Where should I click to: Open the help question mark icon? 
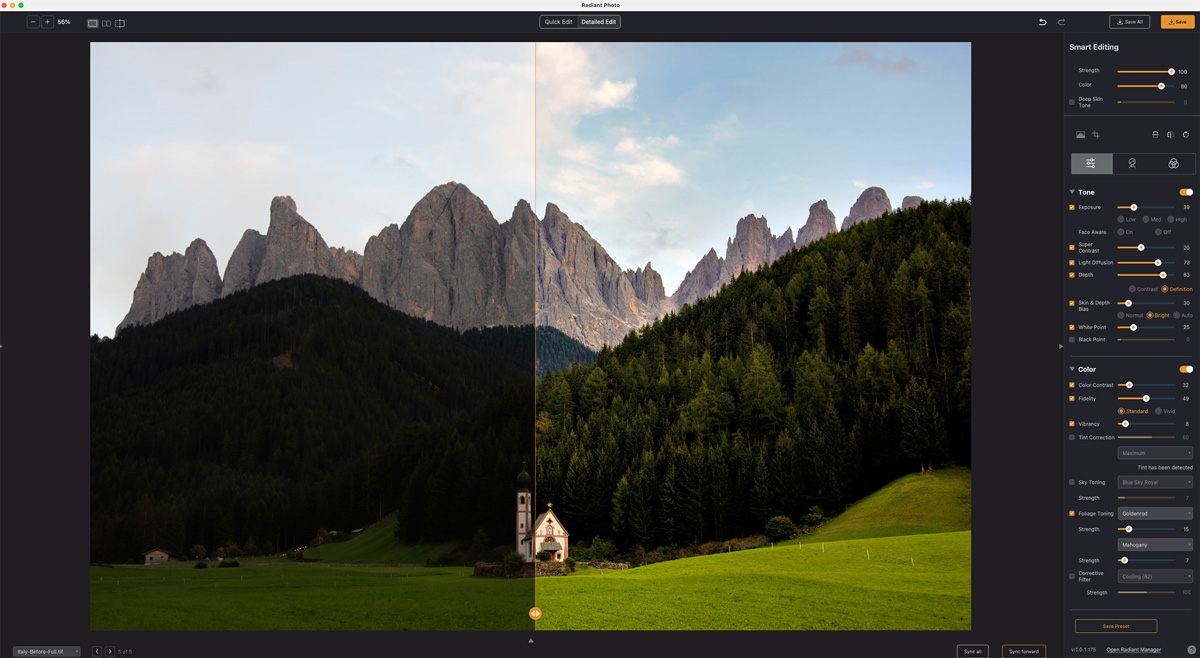click(x=1191, y=650)
